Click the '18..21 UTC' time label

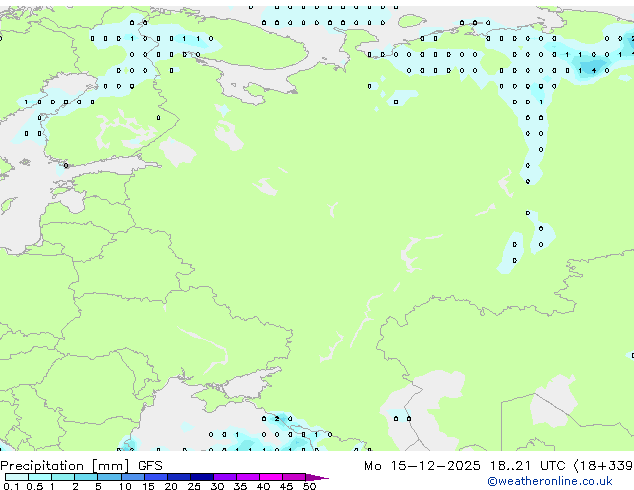click(527, 466)
